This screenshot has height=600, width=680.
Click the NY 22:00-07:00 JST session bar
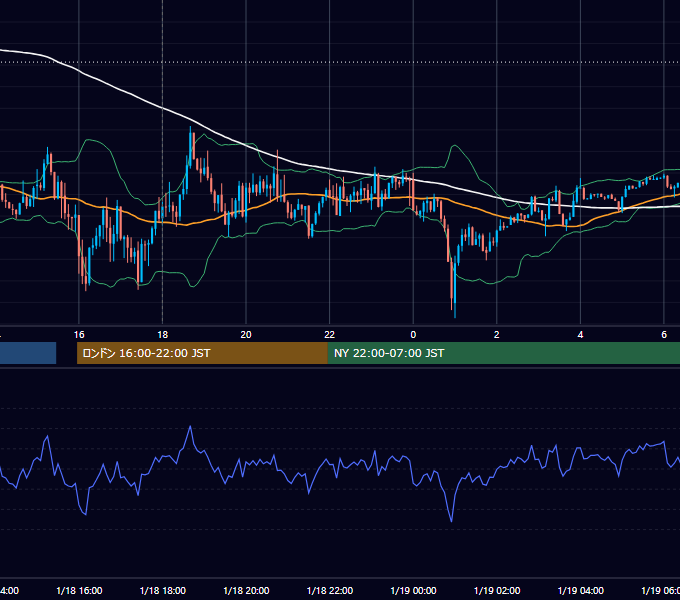click(x=503, y=353)
